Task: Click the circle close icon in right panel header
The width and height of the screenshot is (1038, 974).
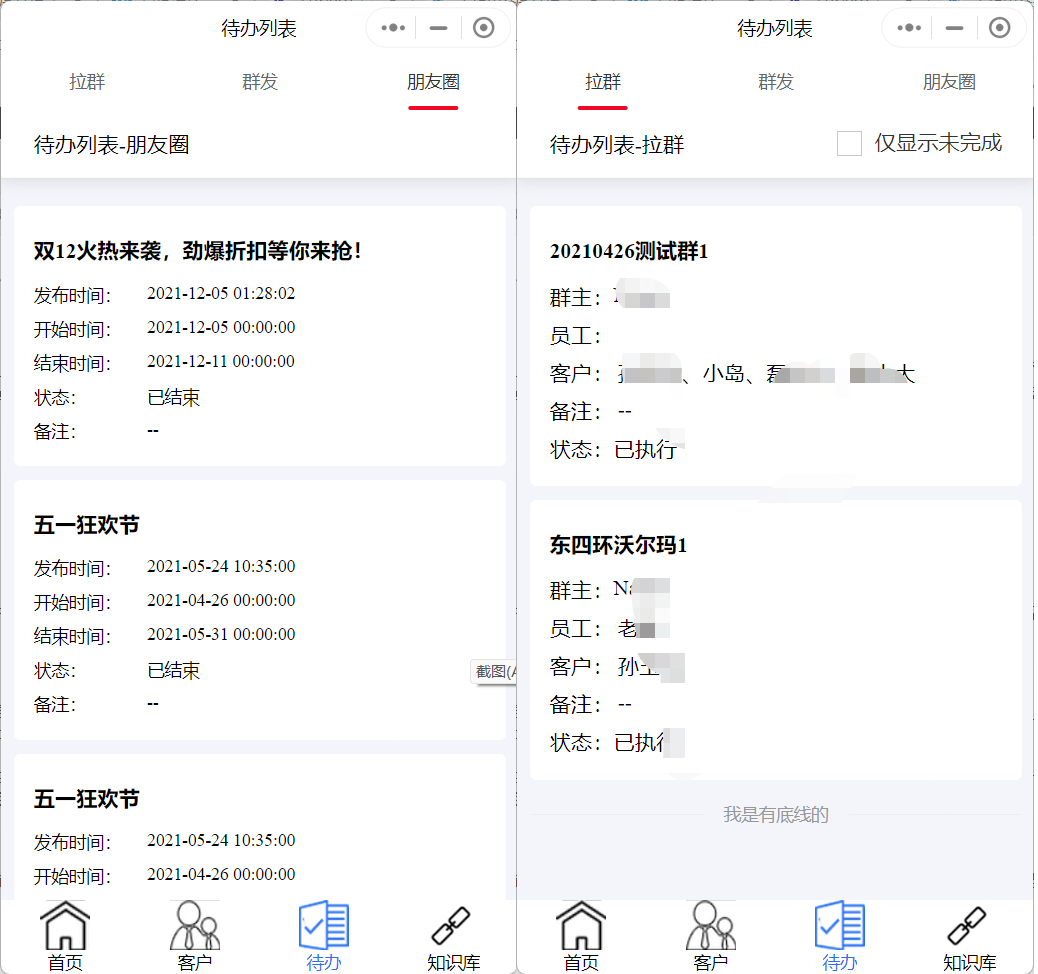Action: 999,28
